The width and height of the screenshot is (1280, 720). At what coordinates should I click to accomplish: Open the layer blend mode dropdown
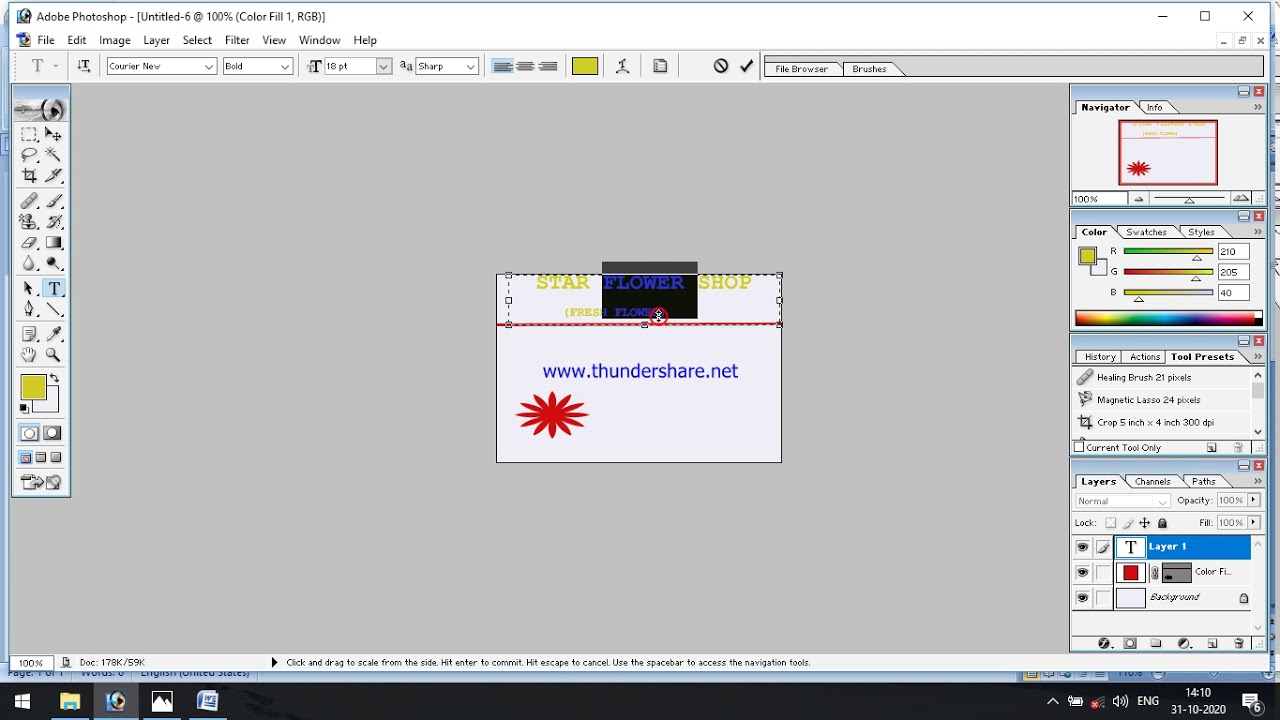click(1122, 501)
